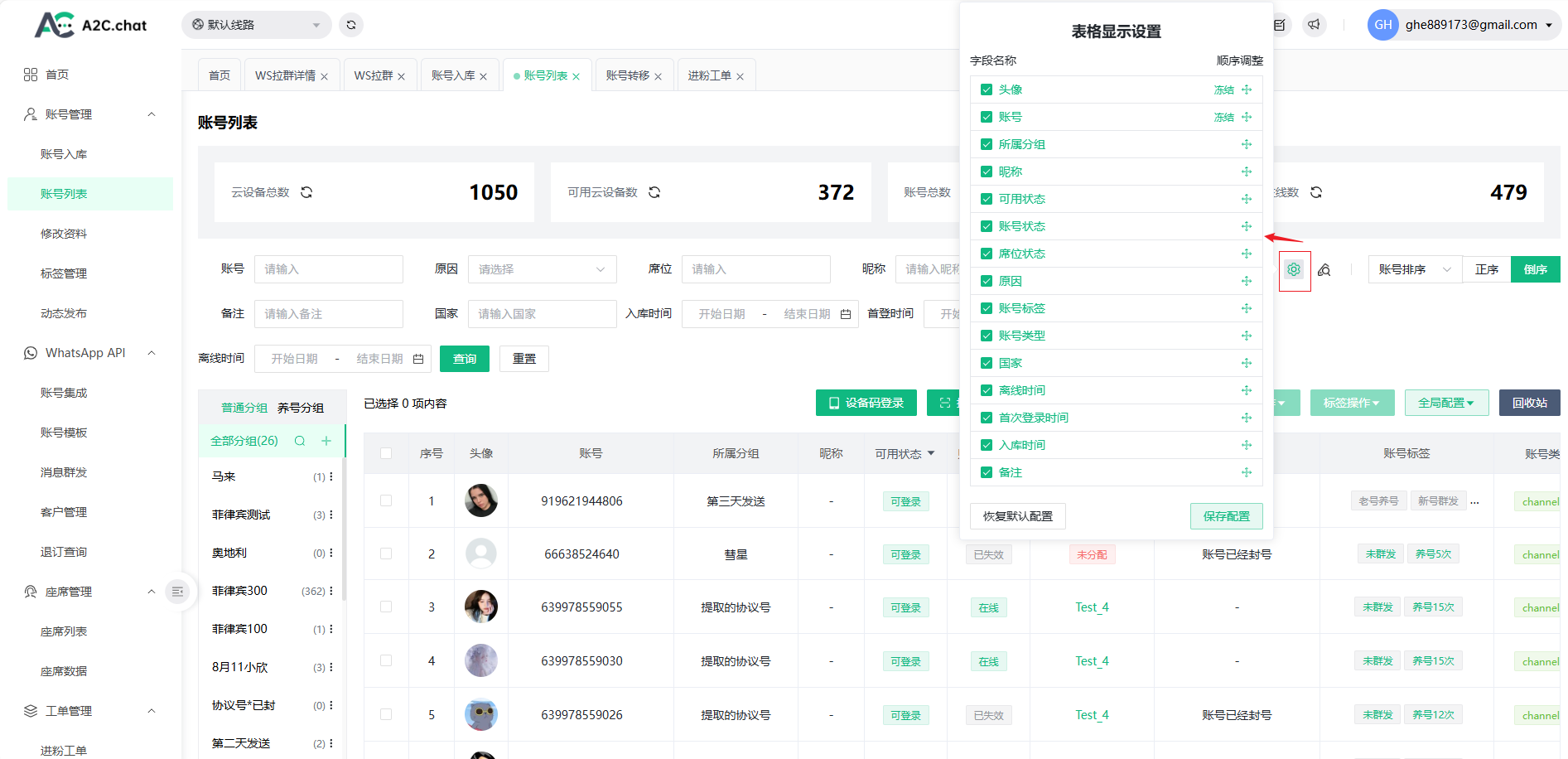
Task: Click drag-handle icon for 昵称 field
Action: [x=1246, y=172]
